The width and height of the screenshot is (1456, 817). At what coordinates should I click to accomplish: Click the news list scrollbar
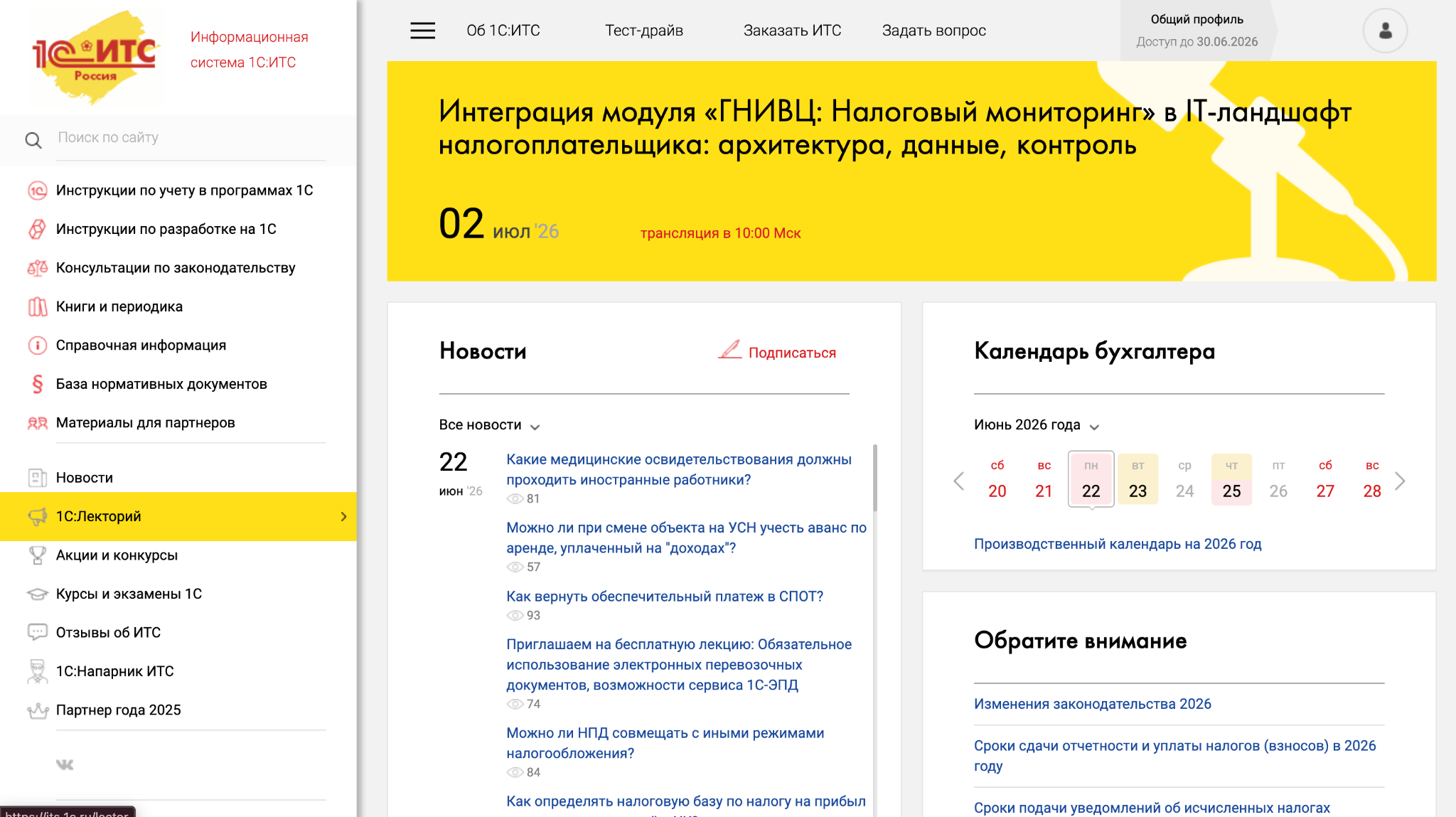pos(874,478)
